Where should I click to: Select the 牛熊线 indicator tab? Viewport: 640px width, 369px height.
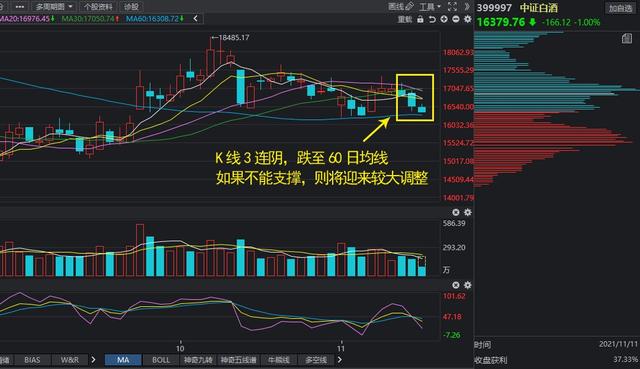[279, 360]
